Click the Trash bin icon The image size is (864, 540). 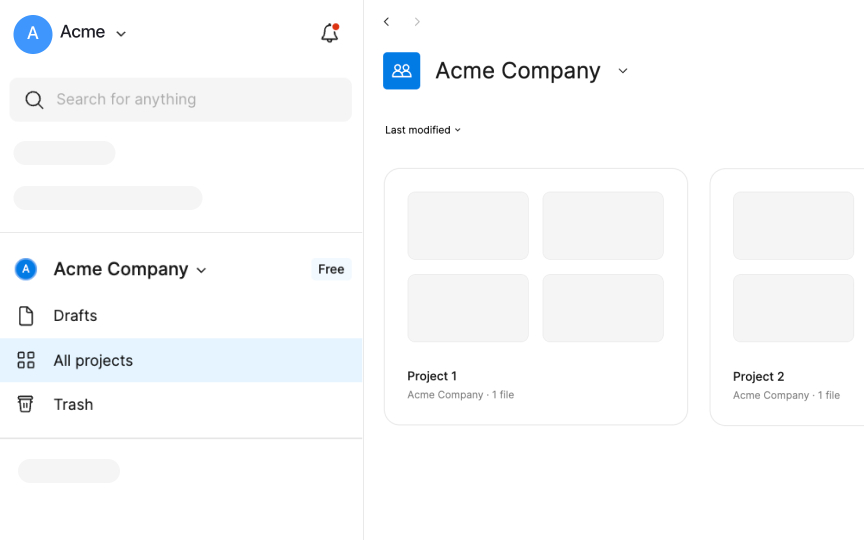pos(25,404)
